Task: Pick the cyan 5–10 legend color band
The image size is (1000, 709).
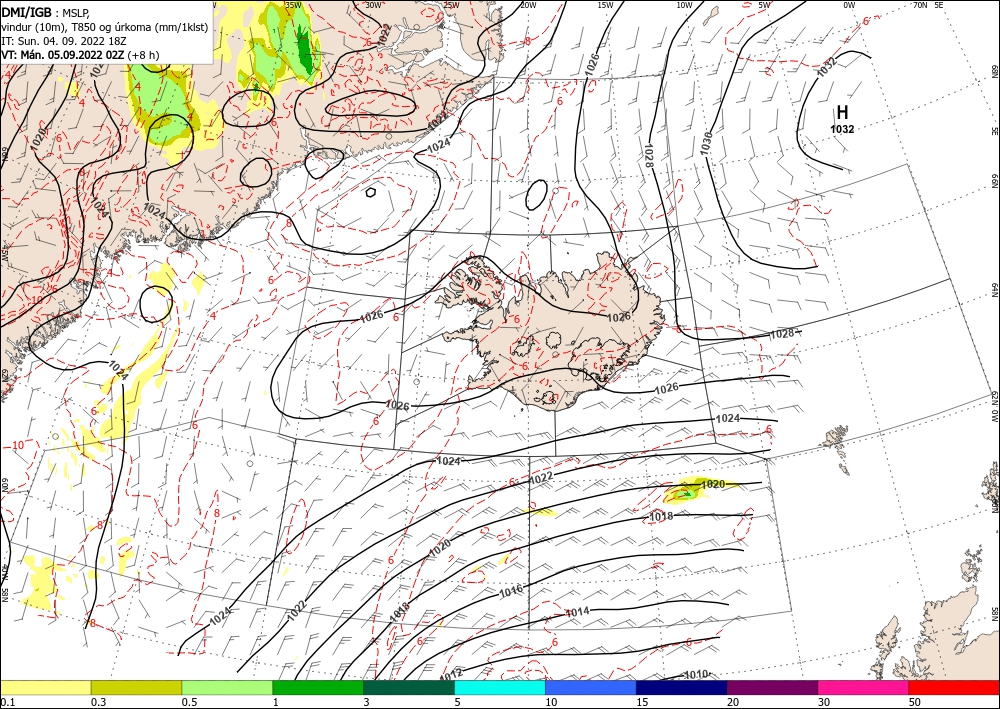Action: point(500,687)
